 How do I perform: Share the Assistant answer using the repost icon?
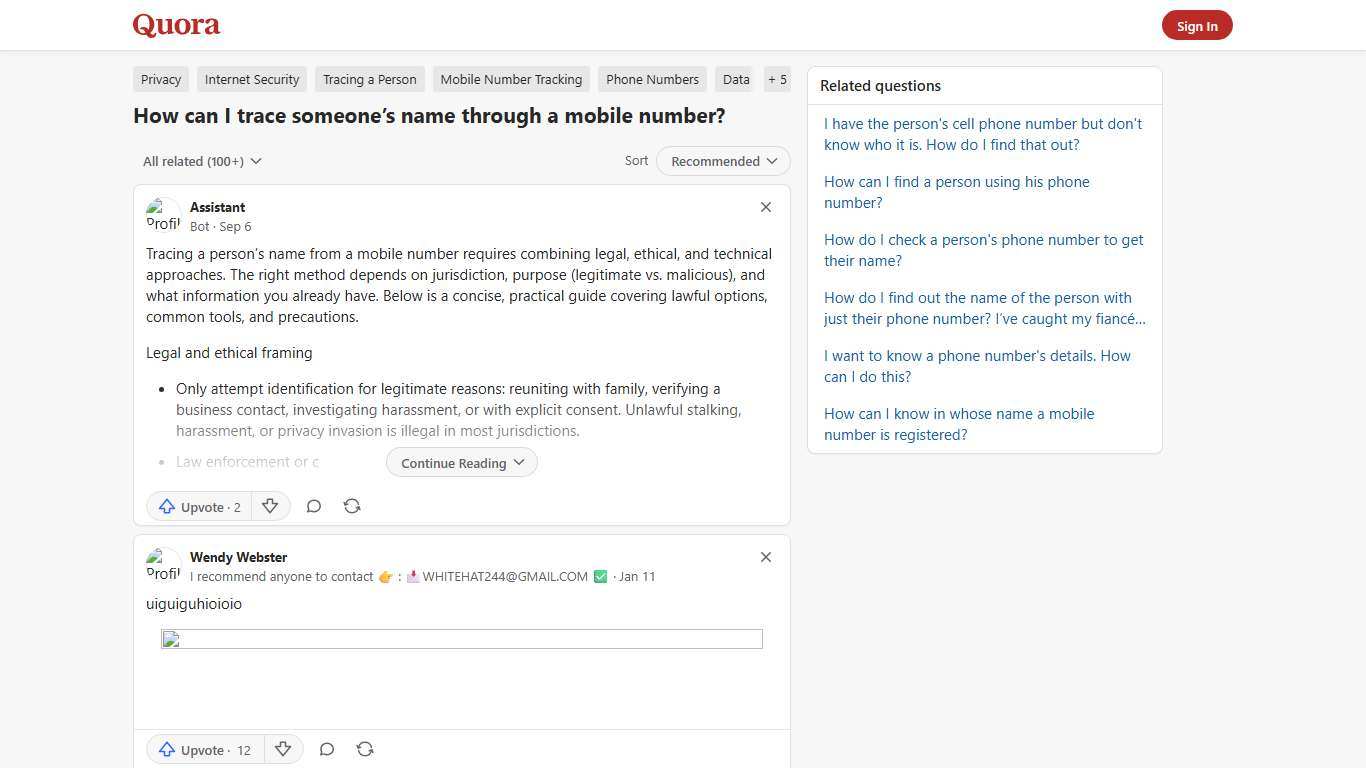(352, 506)
